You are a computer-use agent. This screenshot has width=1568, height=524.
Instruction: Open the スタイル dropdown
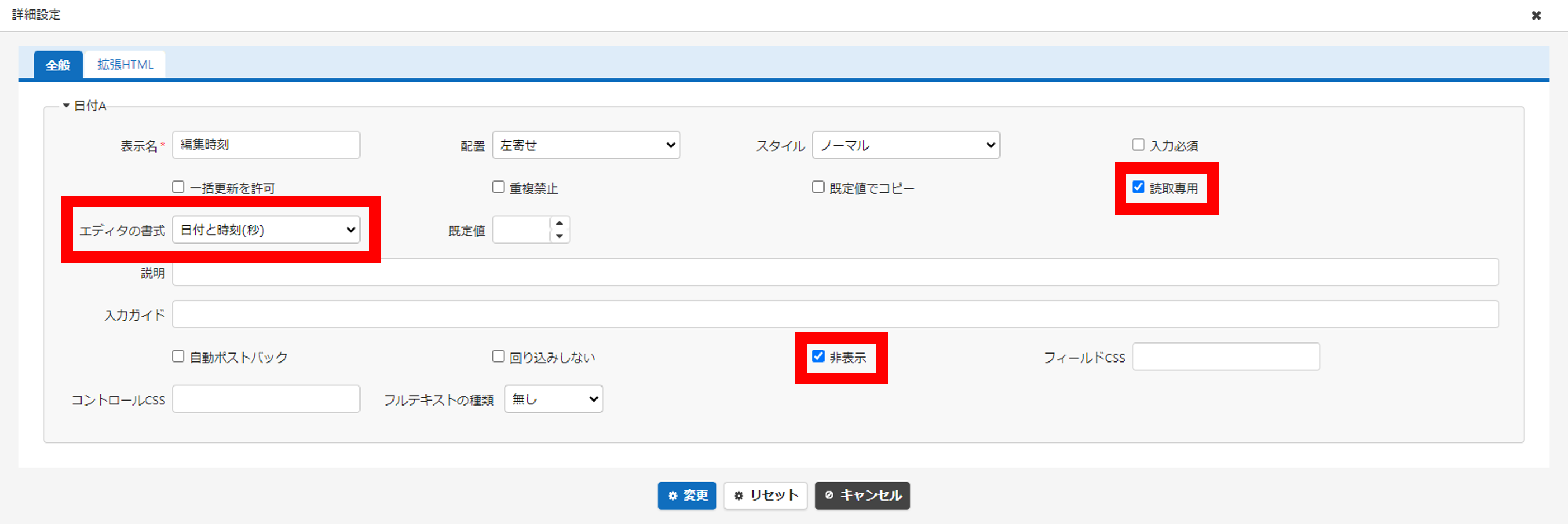[906, 145]
